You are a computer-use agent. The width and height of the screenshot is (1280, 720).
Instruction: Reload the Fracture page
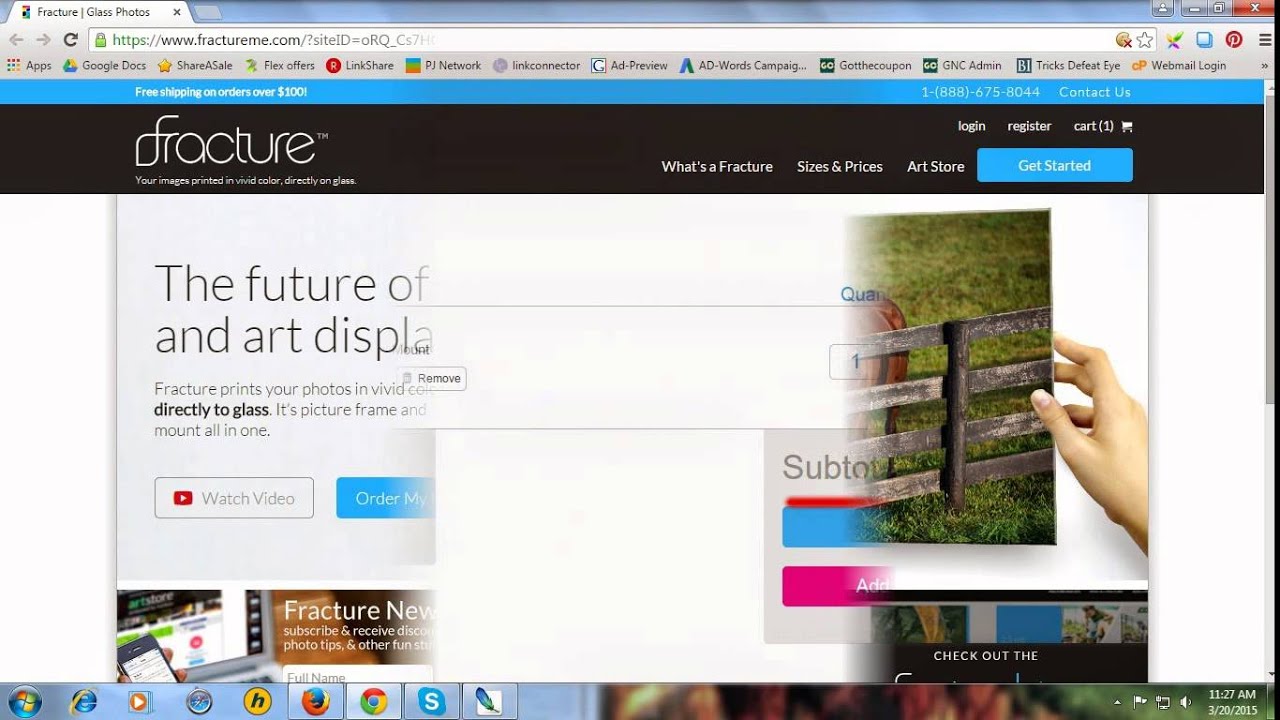click(x=70, y=40)
